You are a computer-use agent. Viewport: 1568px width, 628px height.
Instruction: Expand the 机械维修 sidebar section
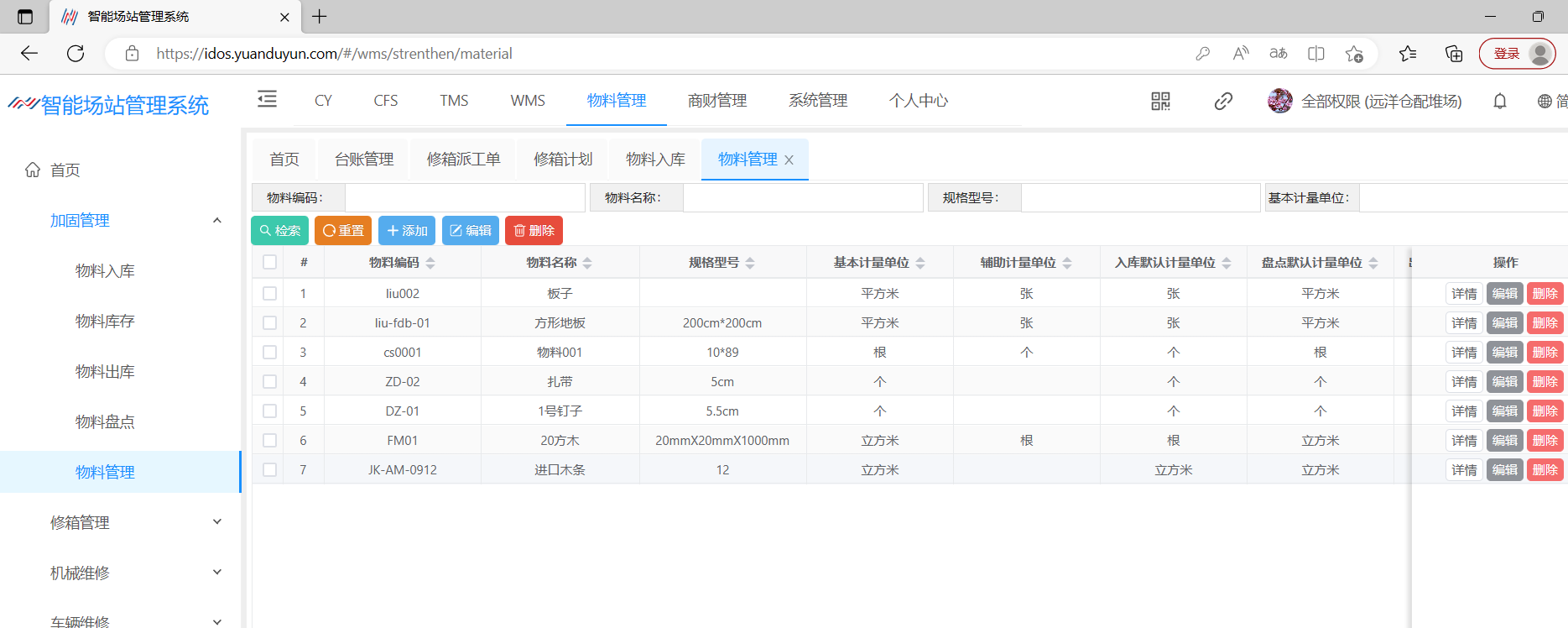pyautogui.click(x=217, y=573)
